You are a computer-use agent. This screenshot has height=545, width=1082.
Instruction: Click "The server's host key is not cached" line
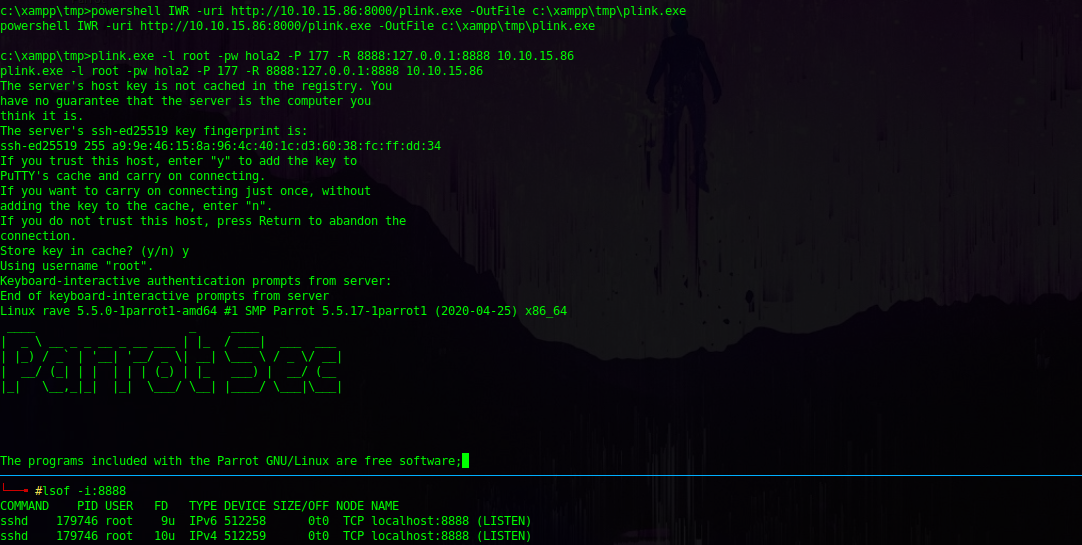click(x=196, y=86)
